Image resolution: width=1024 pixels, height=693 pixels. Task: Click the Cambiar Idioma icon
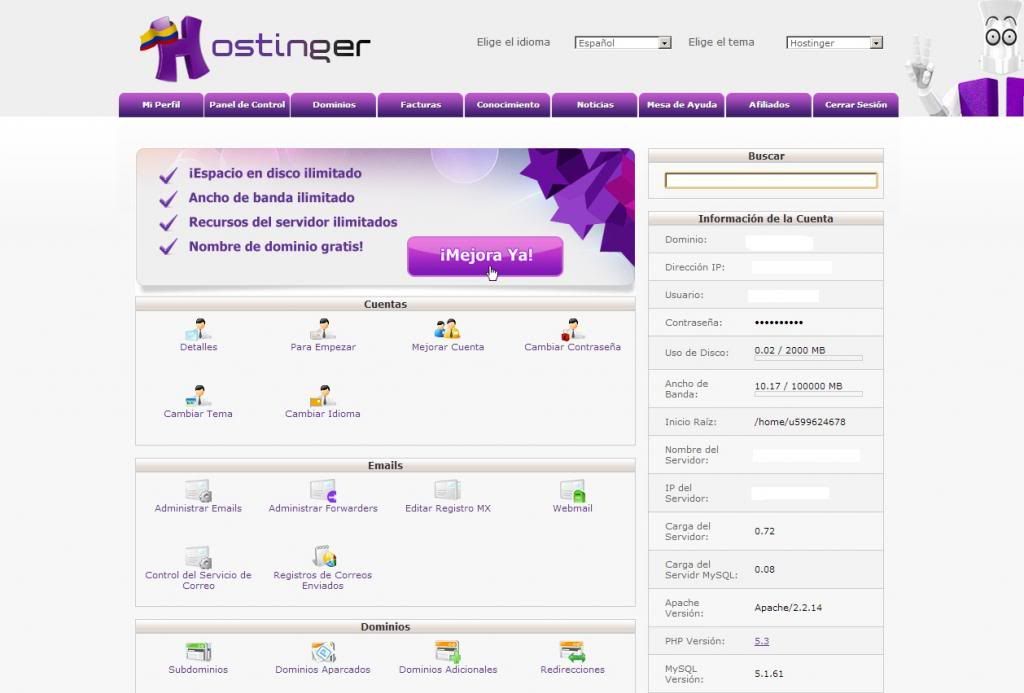[323, 395]
